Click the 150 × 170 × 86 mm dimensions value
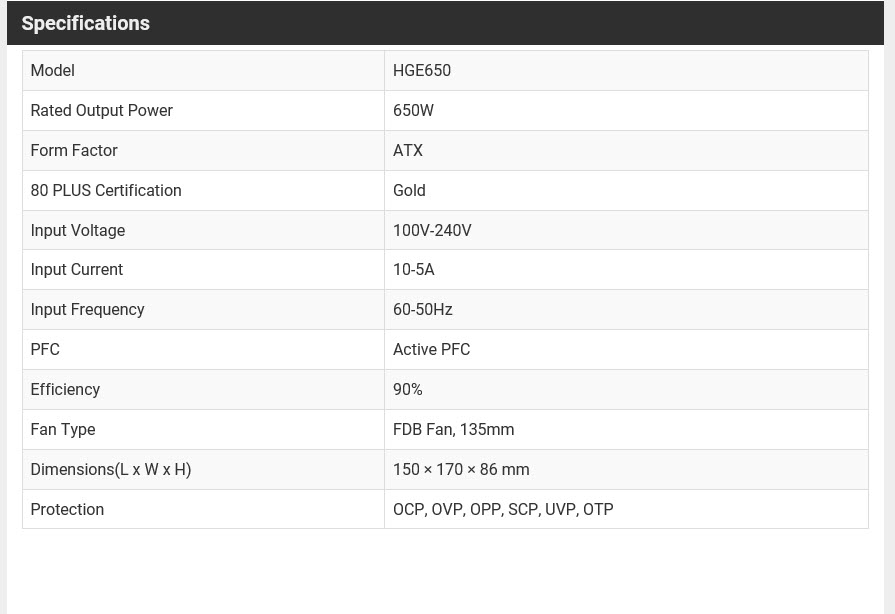 (461, 470)
